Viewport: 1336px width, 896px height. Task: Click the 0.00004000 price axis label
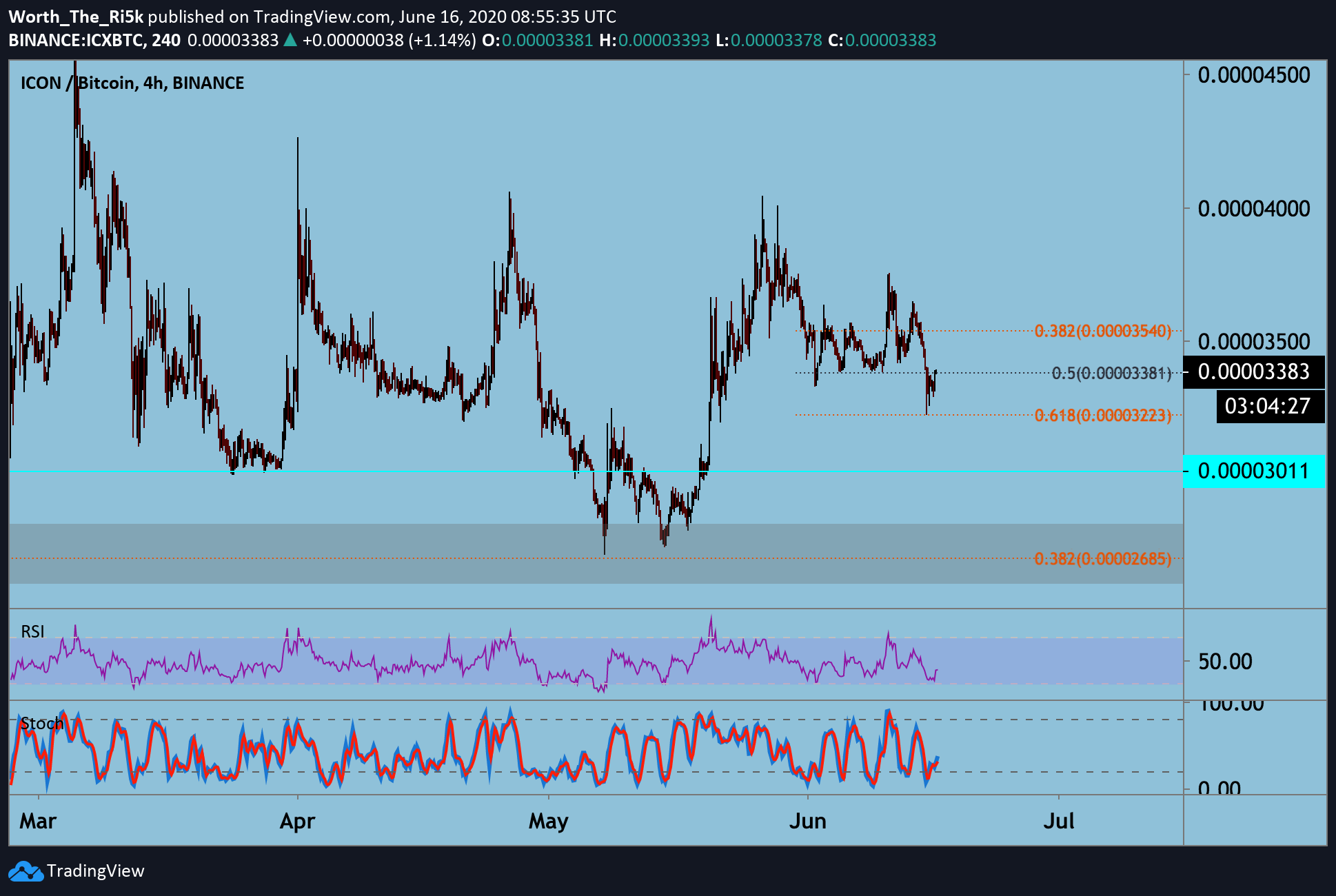point(1254,209)
